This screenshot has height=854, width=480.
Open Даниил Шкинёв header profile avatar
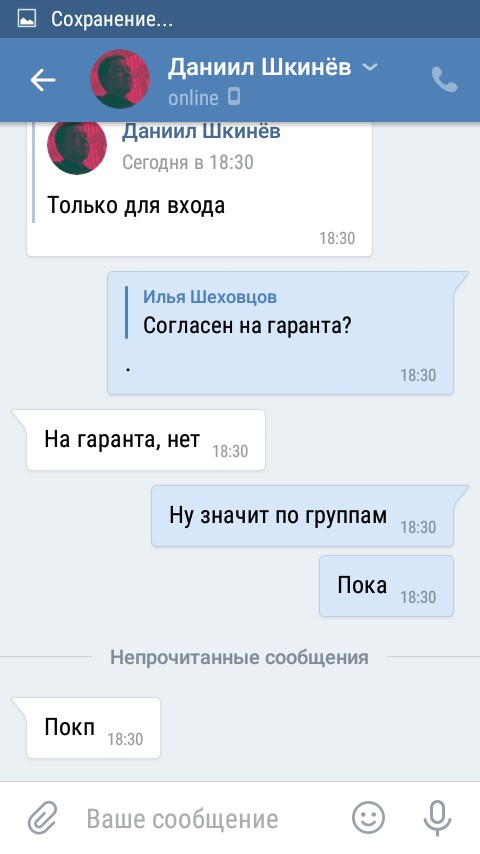tap(120, 79)
